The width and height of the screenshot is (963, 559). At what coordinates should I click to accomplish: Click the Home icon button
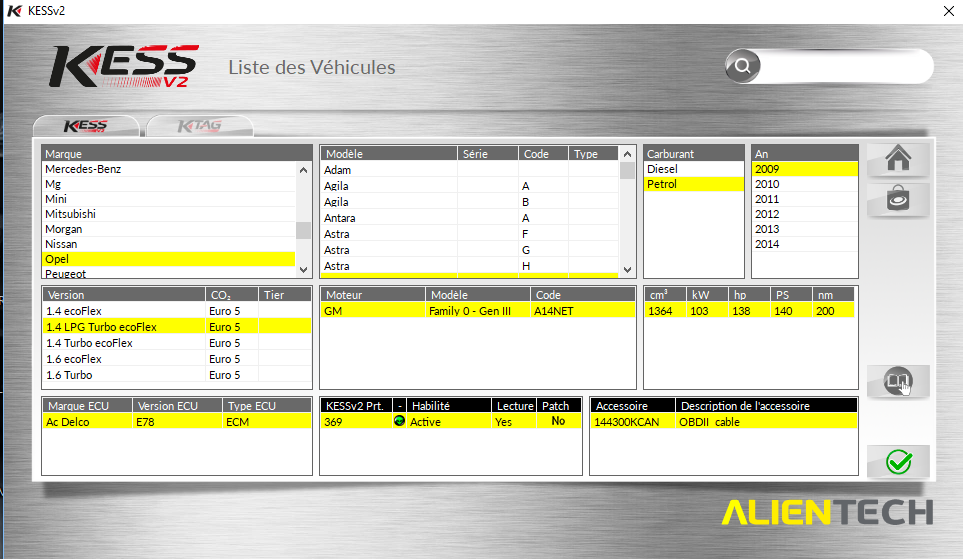click(898, 159)
